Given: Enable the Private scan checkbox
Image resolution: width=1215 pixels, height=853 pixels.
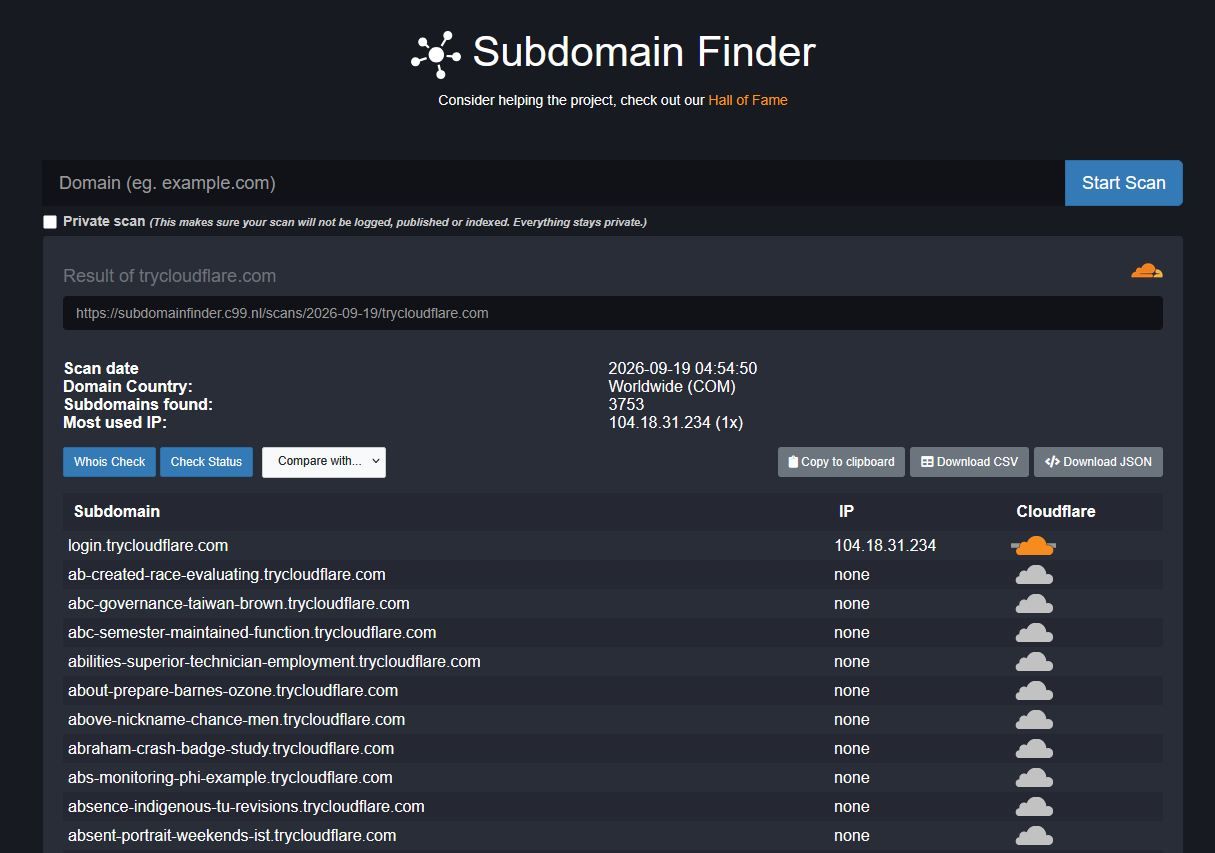Looking at the screenshot, I should (x=50, y=222).
